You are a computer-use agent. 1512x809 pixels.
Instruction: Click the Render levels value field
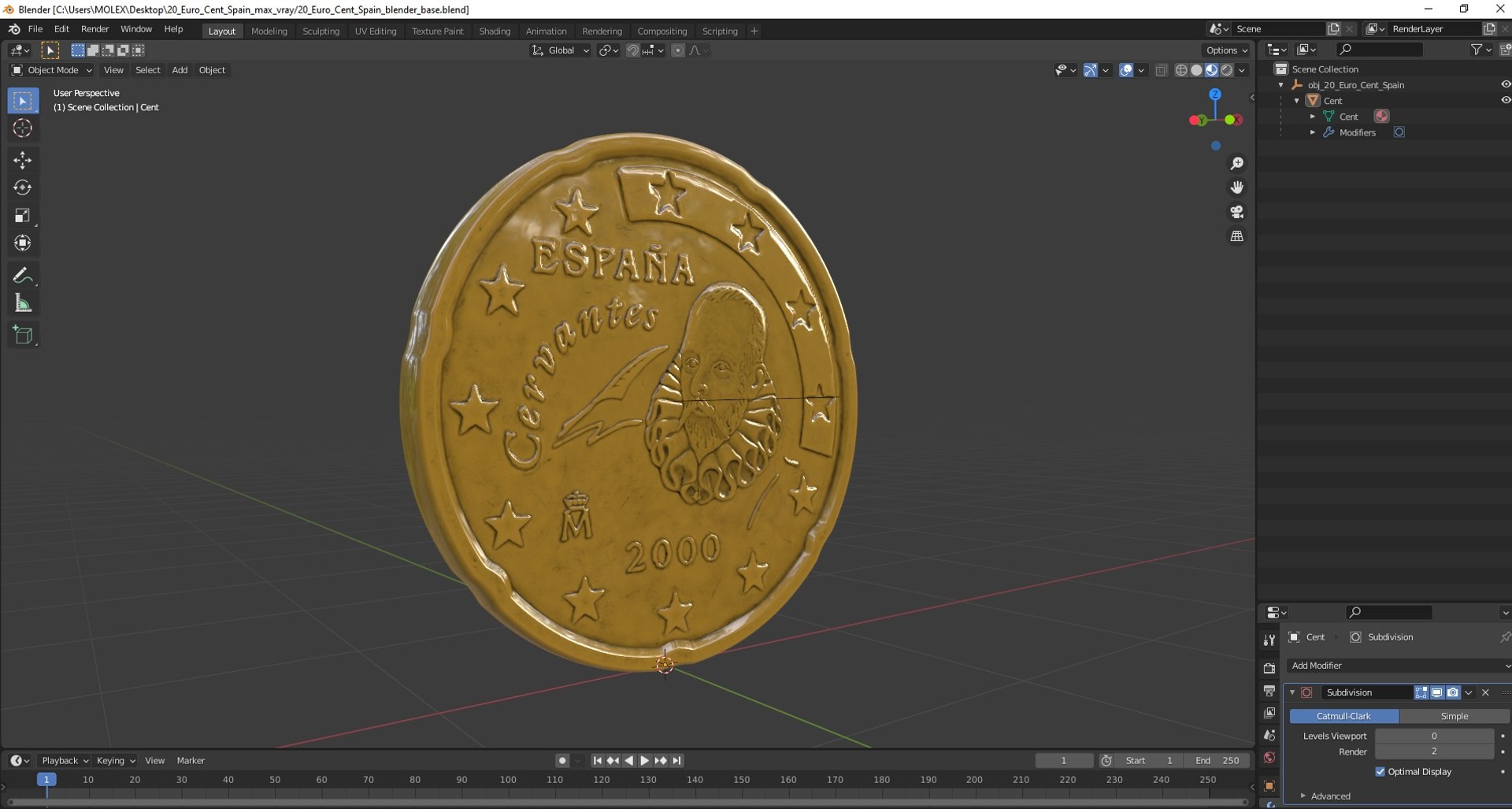coord(1434,751)
